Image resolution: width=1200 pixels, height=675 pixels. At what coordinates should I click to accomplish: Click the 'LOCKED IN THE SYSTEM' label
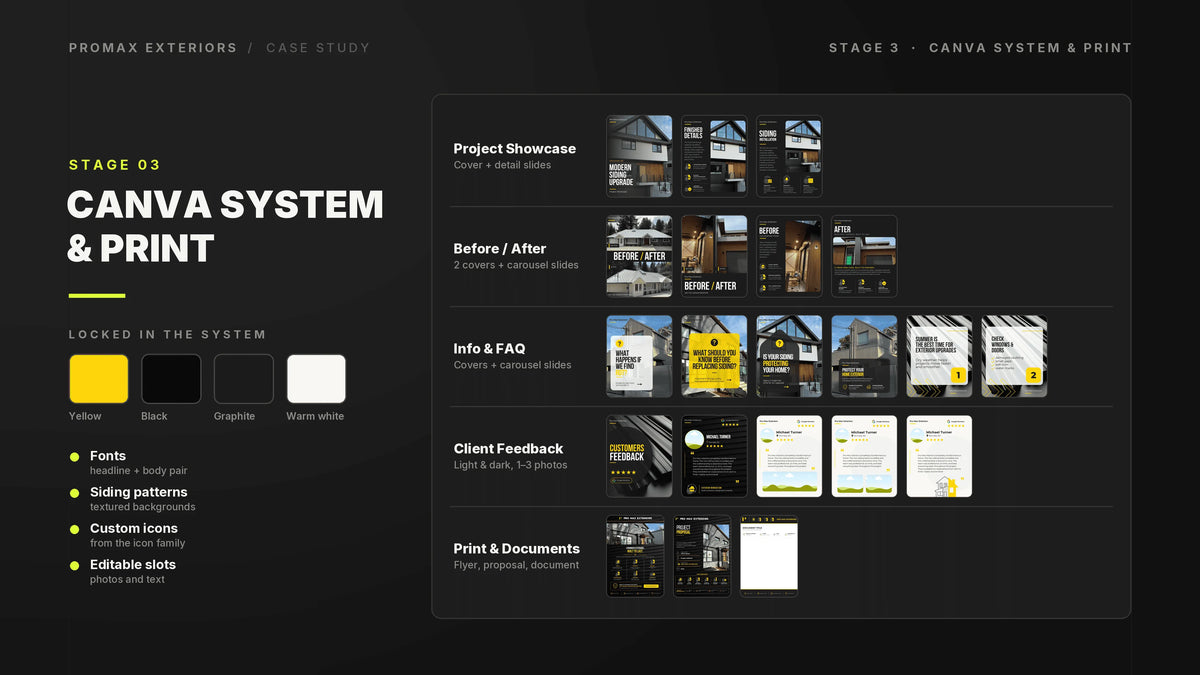coord(167,334)
